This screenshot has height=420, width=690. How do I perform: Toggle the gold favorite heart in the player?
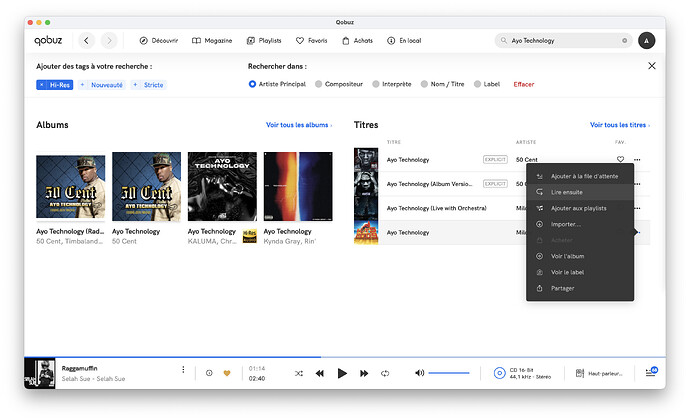(x=227, y=373)
